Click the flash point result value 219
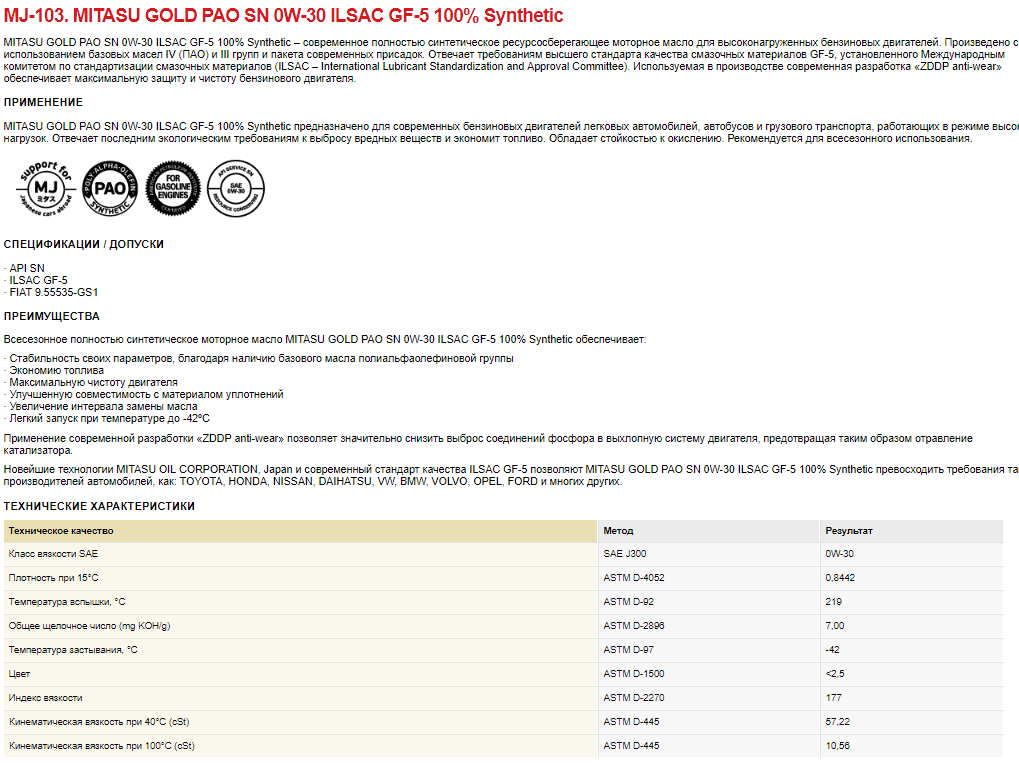The height and width of the screenshot is (767, 1019). [833, 602]
